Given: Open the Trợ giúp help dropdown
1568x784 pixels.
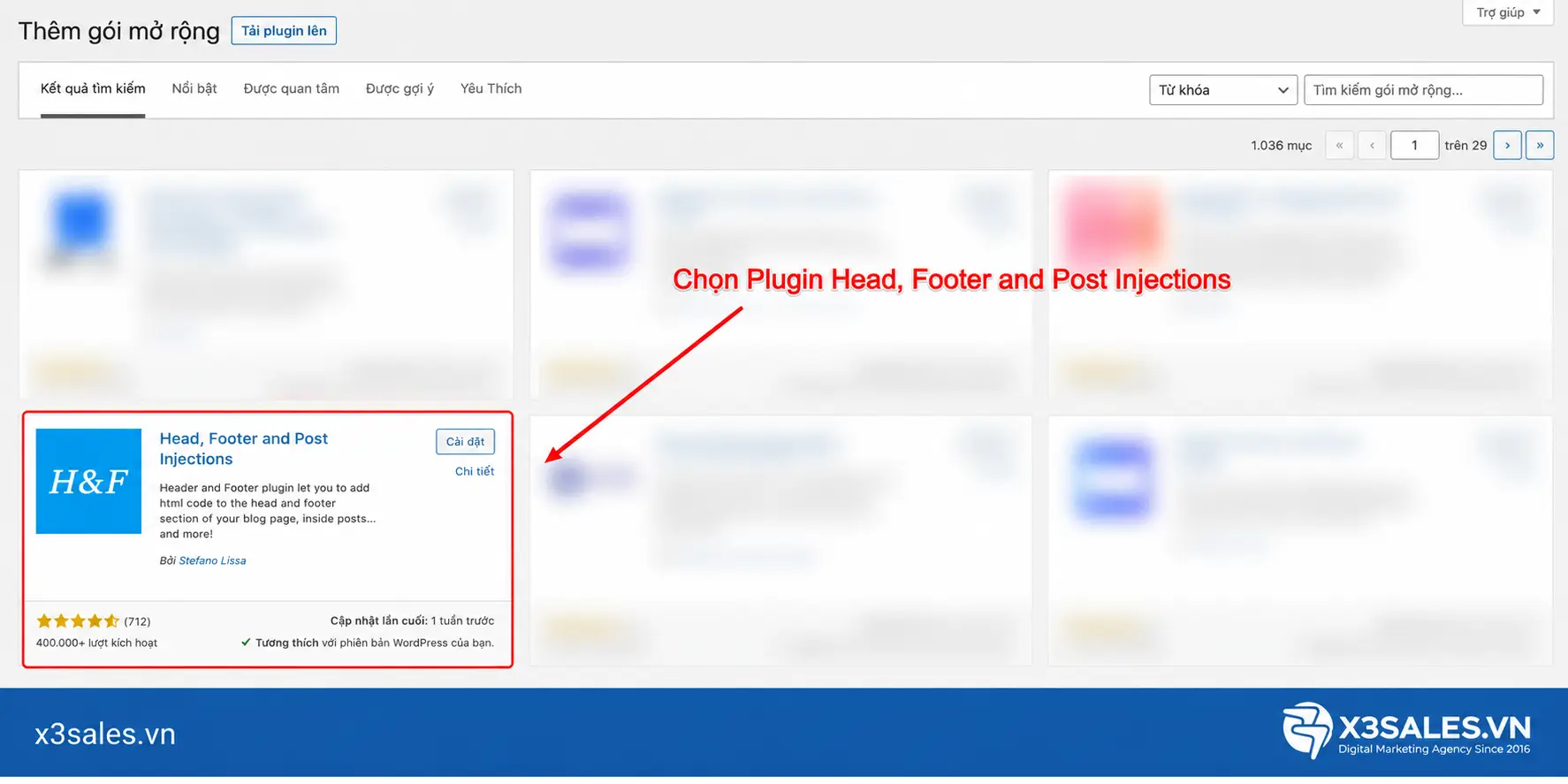Looking at the screenshot, I should pos(1508,12).
